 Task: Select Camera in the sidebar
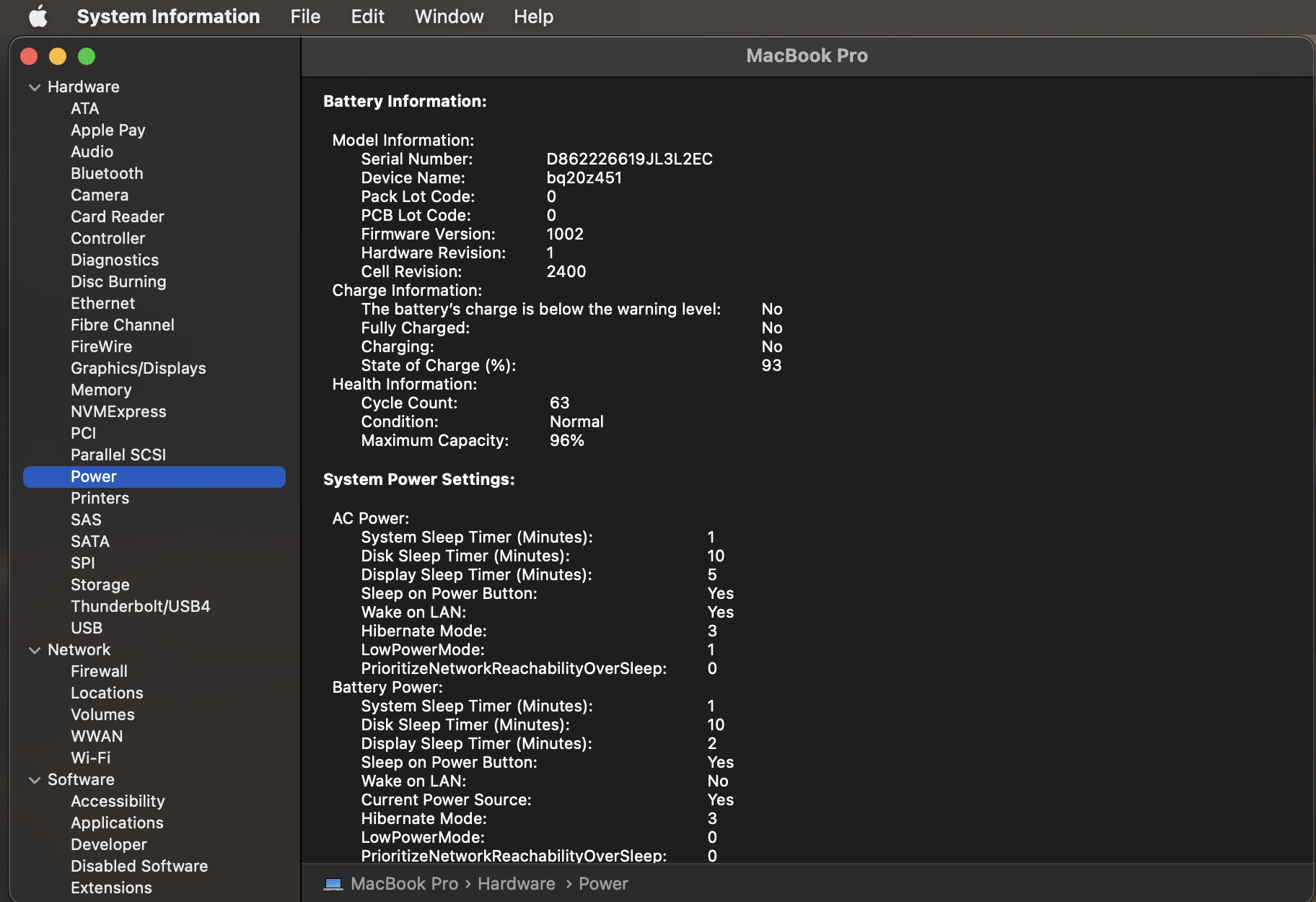pos(100,195)
